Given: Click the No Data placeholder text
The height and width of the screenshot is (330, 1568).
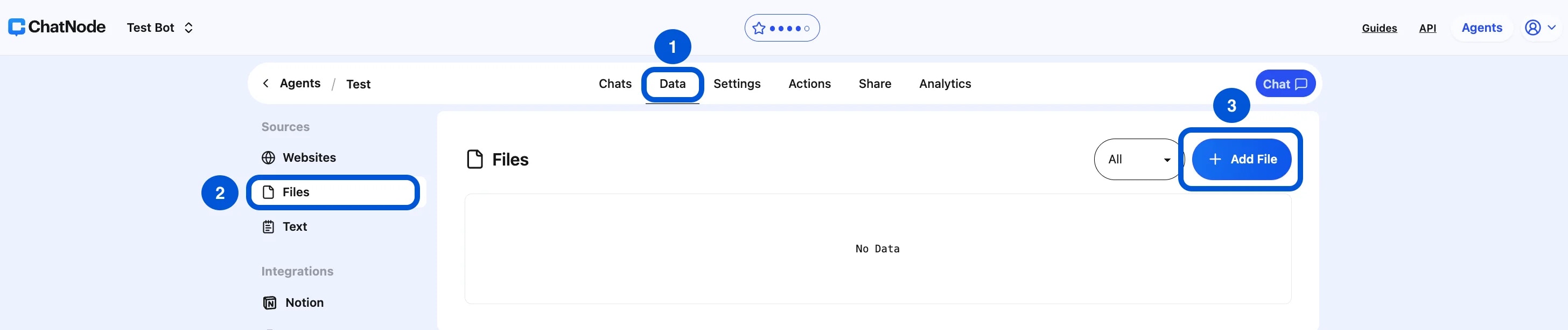Looking at the screenshot, I should point(877,249).
